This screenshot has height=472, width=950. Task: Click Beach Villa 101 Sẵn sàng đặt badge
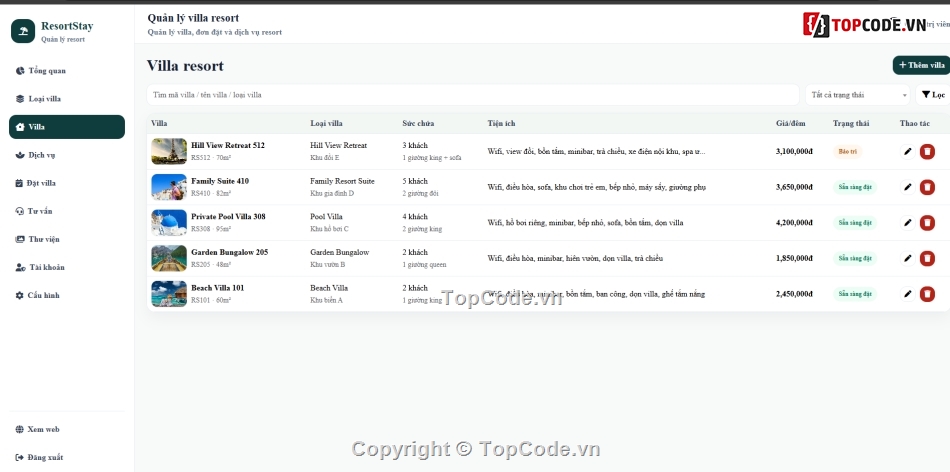click(855, 294)
